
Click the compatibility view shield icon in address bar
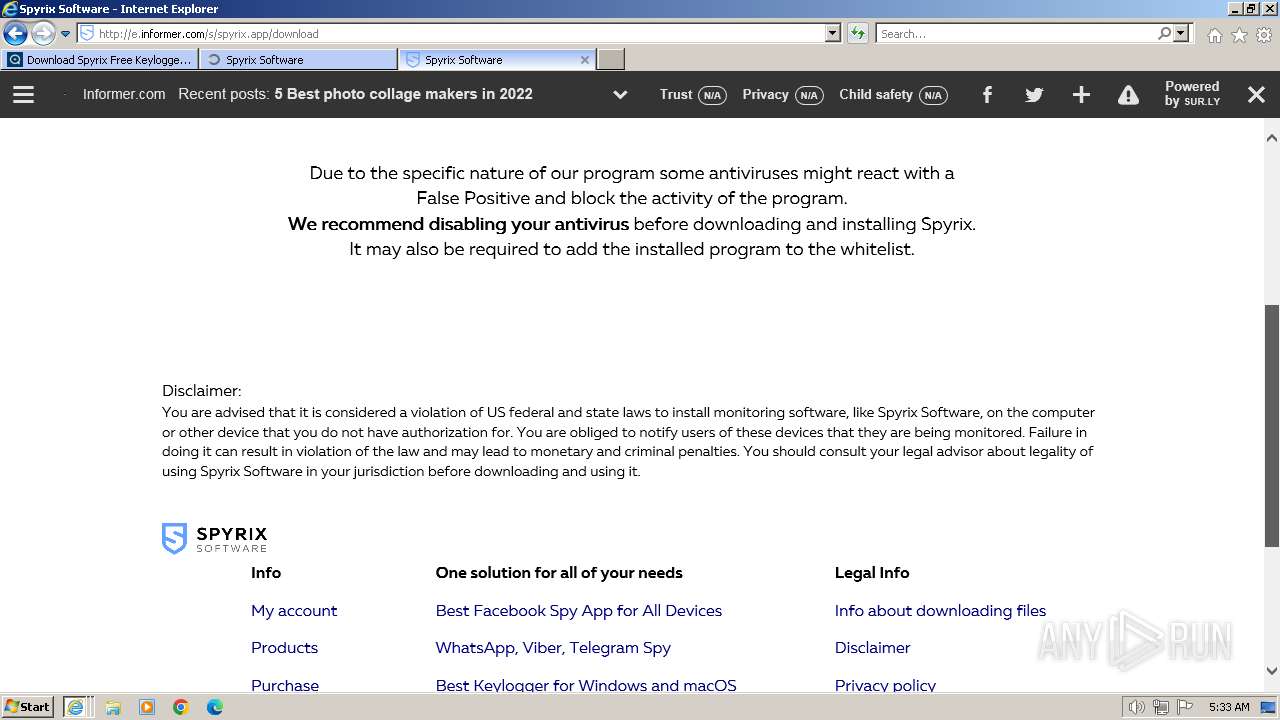pyautogui.click(x=87, y=33)
